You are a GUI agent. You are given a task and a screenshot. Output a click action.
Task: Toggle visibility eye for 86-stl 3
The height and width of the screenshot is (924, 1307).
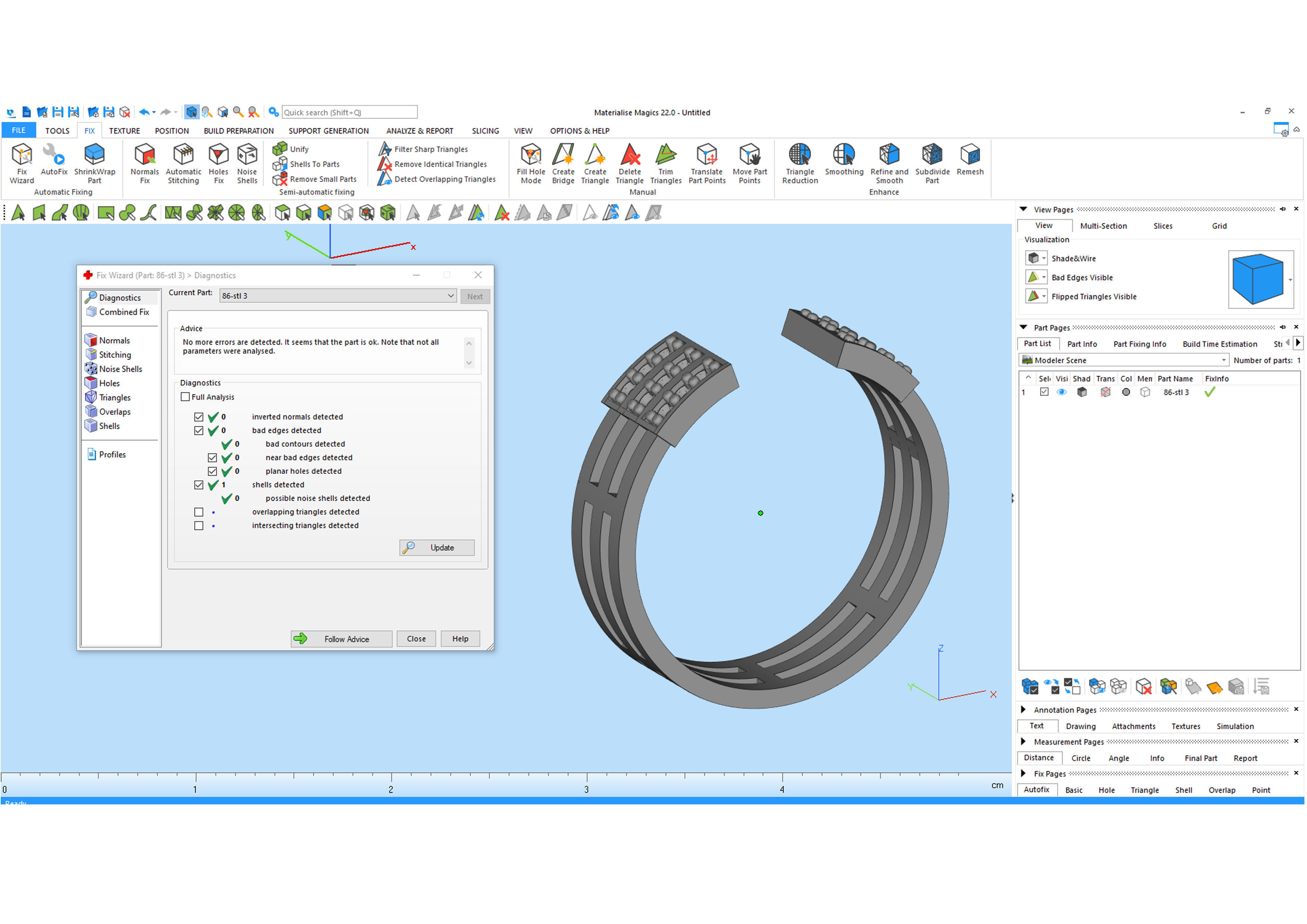(1061, 392)
